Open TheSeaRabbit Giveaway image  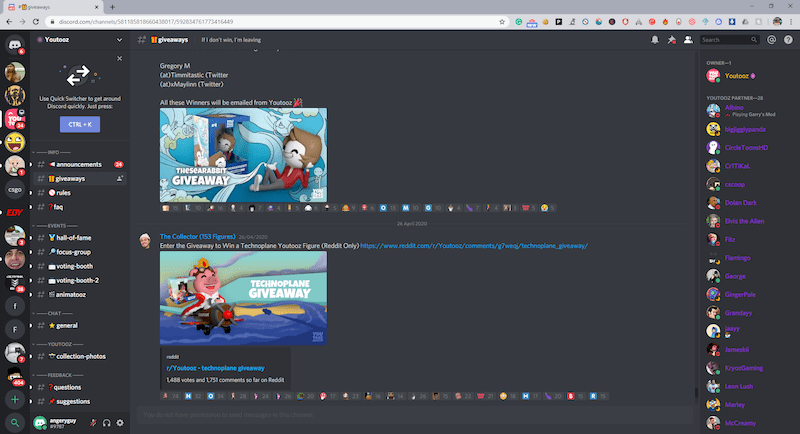click(243, 155)
